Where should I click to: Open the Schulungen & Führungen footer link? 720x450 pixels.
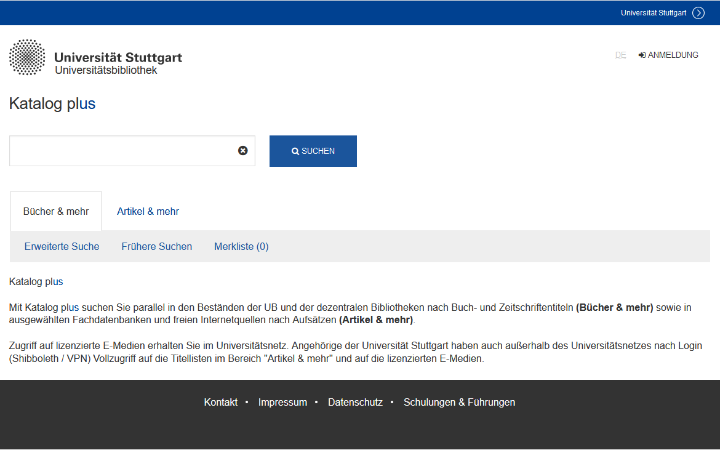tap(459, 402)
